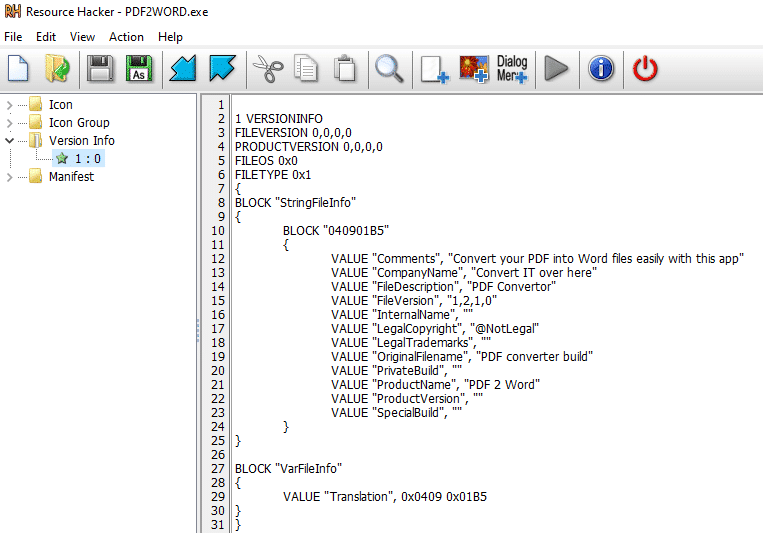This screenshot has height=533, width=763.
Task: Click the red power exit icon
Action: (645, 69)
